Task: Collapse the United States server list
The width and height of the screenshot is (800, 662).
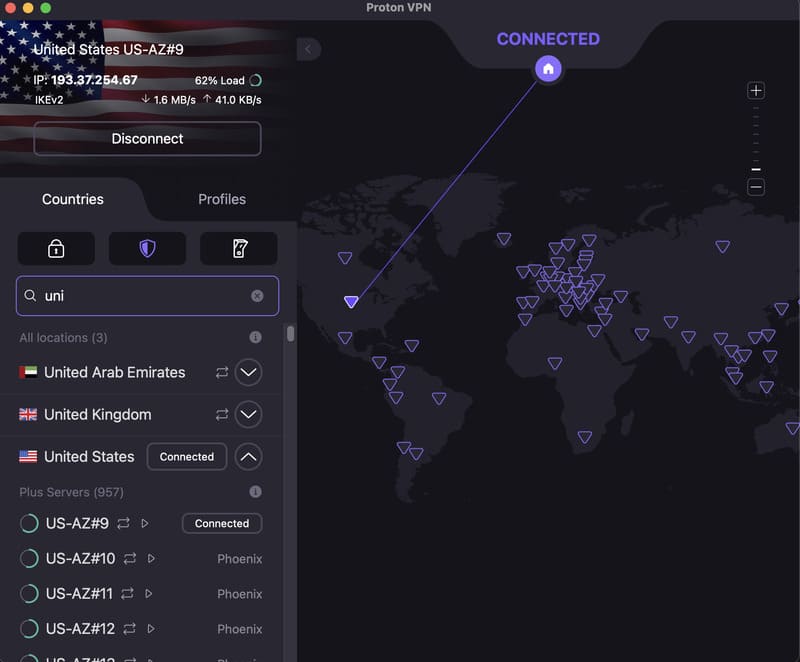Action: click(x=248, y=456)
